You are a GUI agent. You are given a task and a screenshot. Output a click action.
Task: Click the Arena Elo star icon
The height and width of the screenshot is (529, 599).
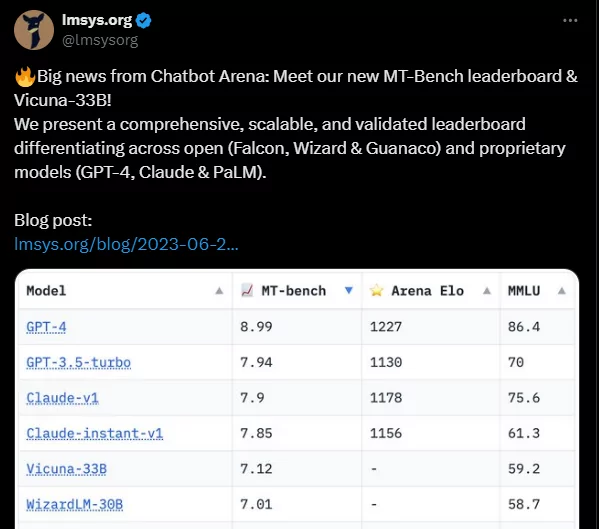[x=376, y=291]
